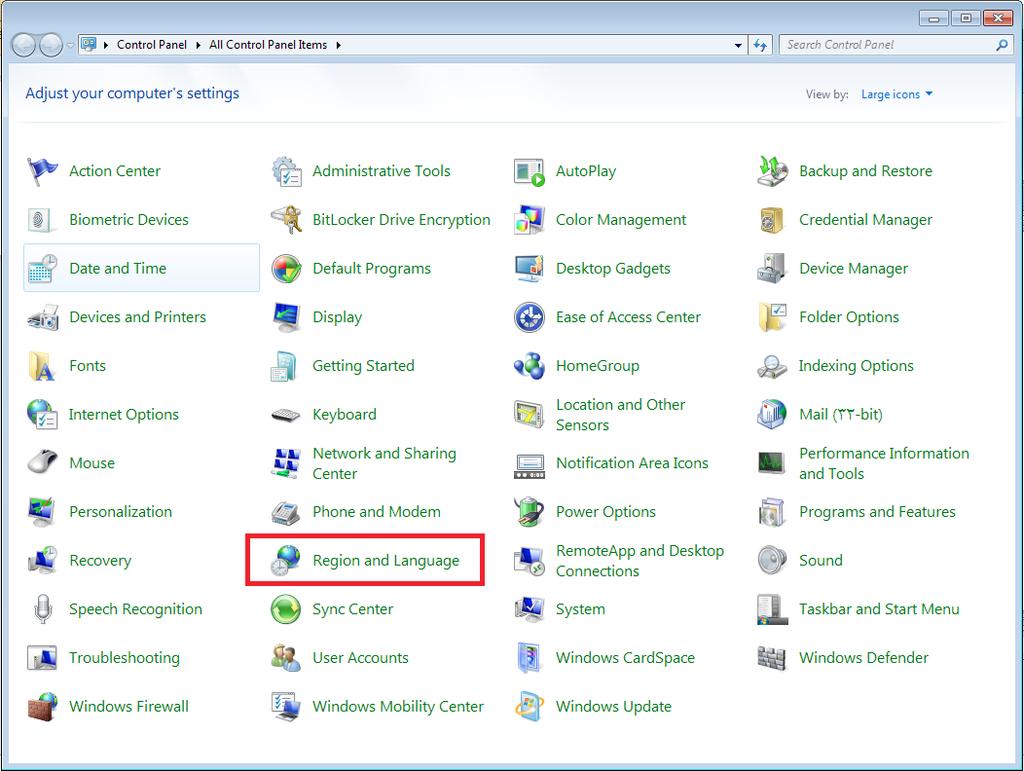Open the Windows Firewall brick wall icon
The width and height of the screenshot is (1024, 771).
pos(42,706)
